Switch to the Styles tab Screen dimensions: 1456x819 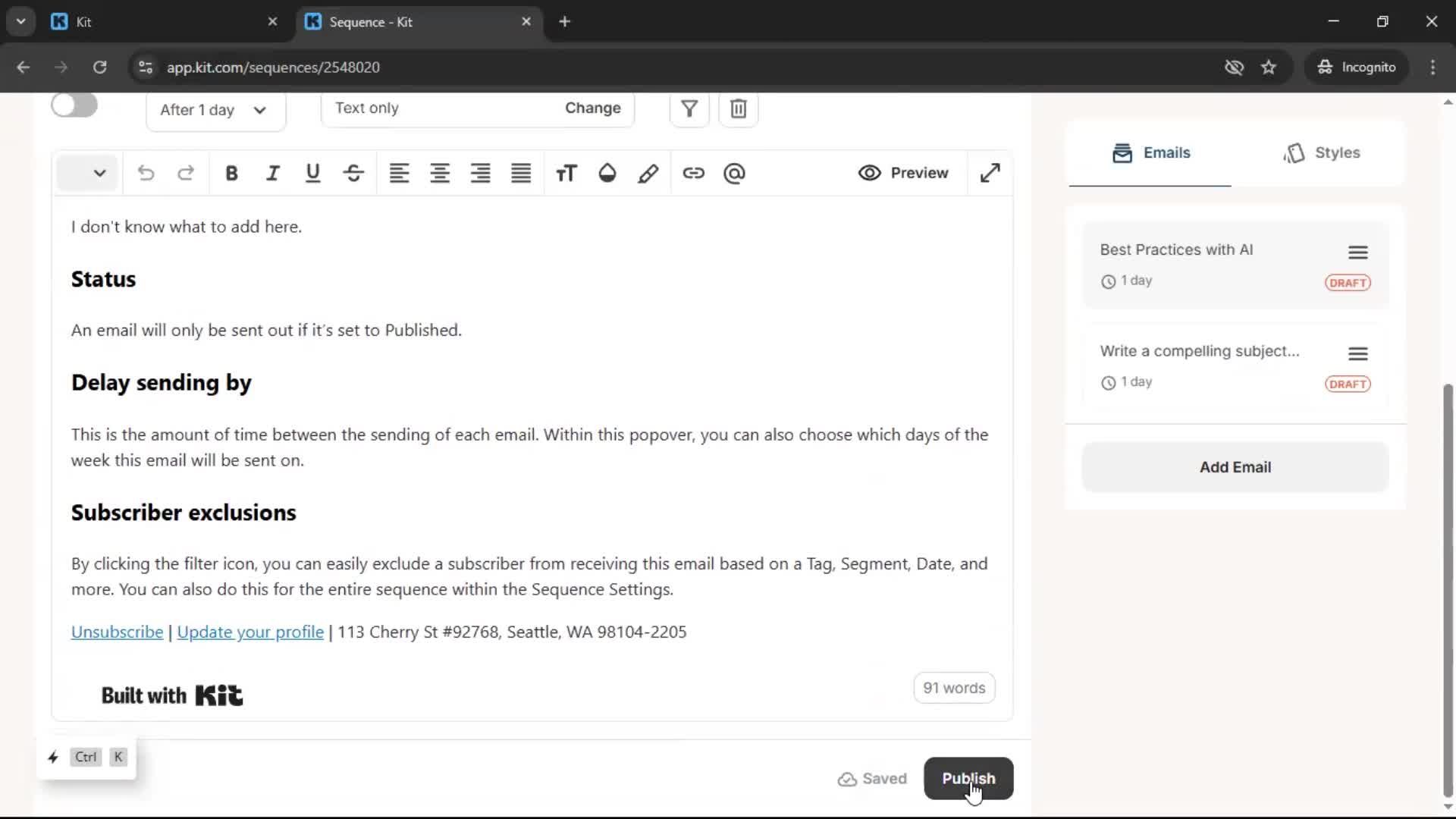[1323, 152]
